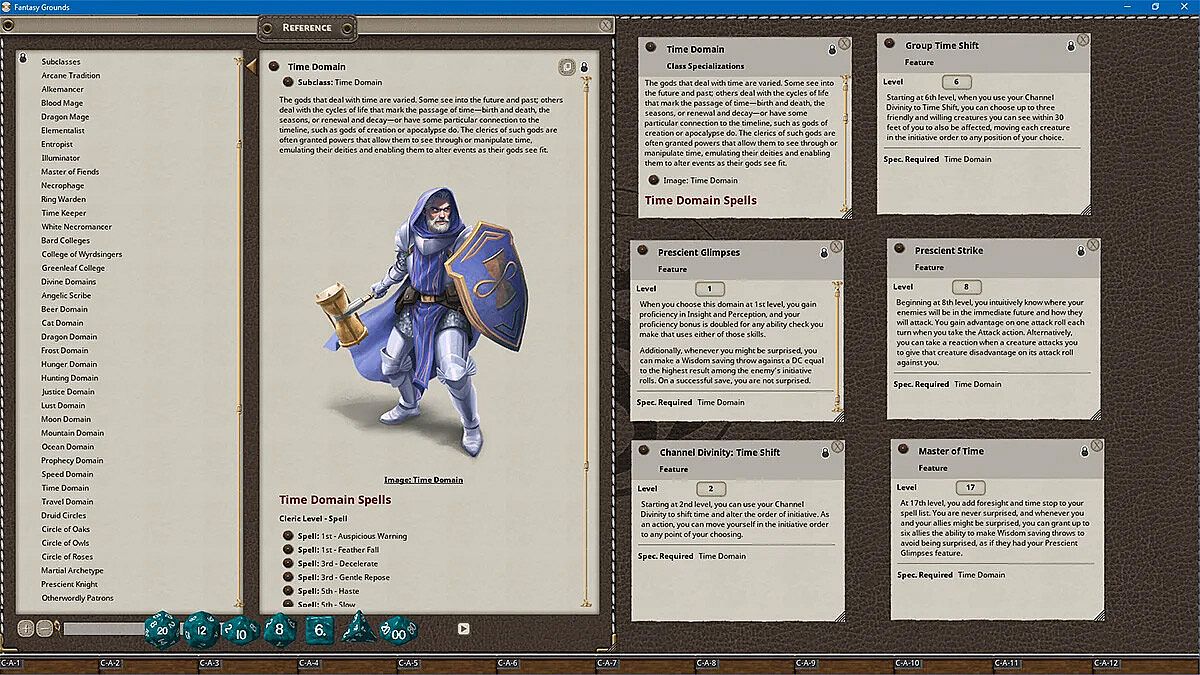Click the Level 8 field in Prescient Strike
The image size is (1200, 675).
tap(966, 287)
